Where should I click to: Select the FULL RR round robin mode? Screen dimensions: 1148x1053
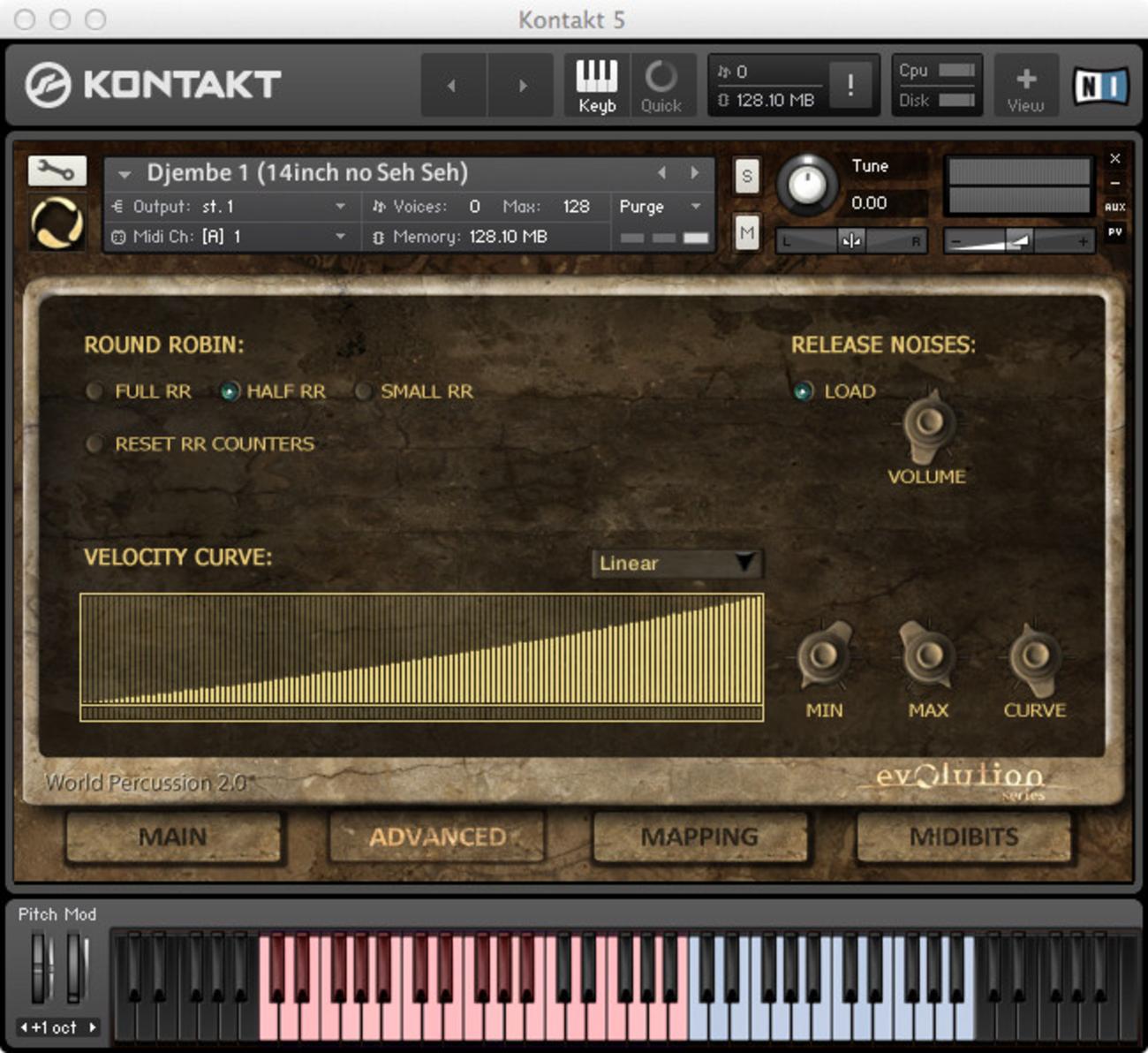pyautogui.click(x=94, y=391)
